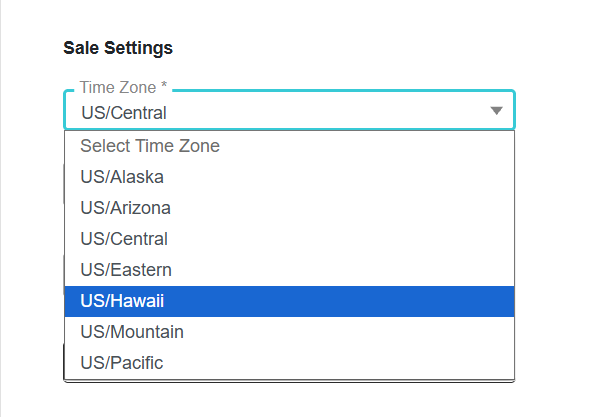This screenshot has height=417, width=598.
Task: Select US/Mountain time zone
Action: pyautogui.click(x=289, y=332)
